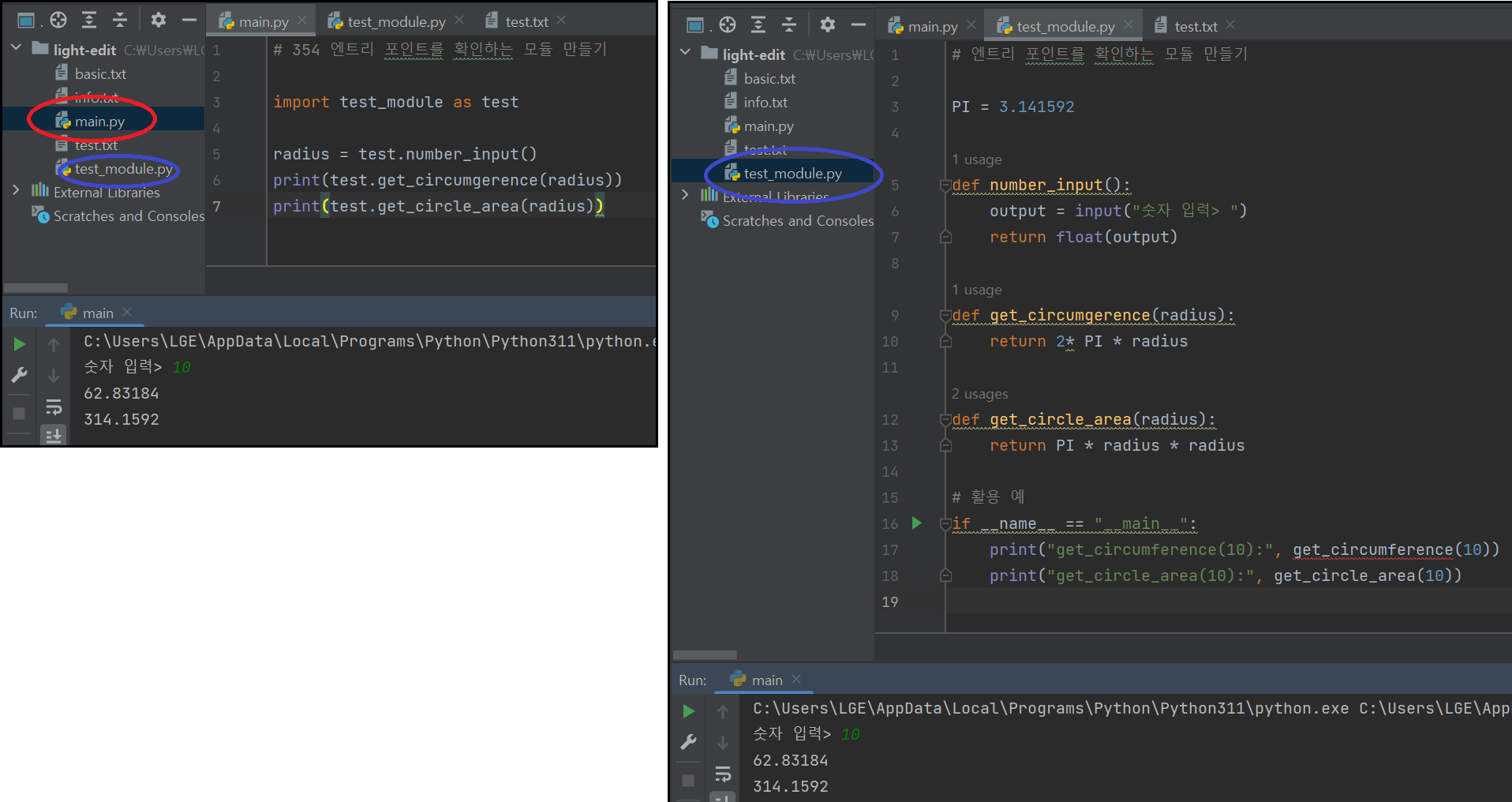
Task: Close main run tab in right window
Action: coord(796,679)
